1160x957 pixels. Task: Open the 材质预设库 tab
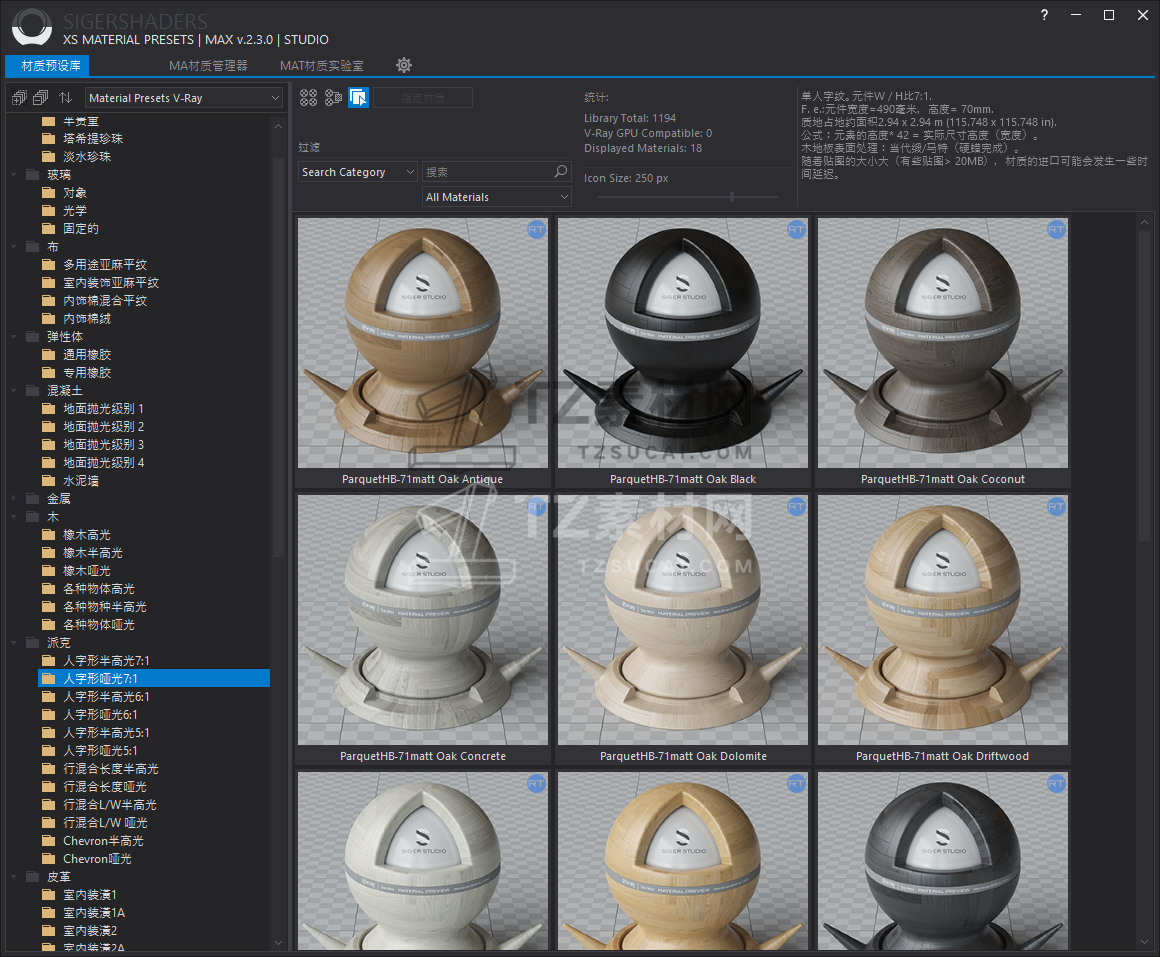point(47,66)
